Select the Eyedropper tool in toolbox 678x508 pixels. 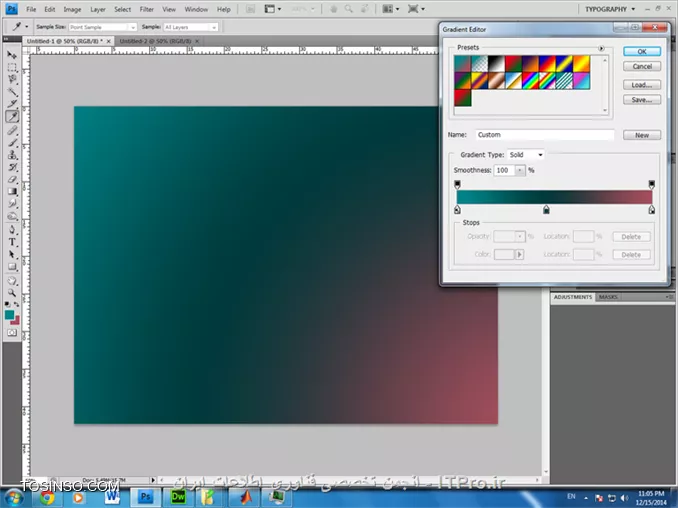point(12,116)
